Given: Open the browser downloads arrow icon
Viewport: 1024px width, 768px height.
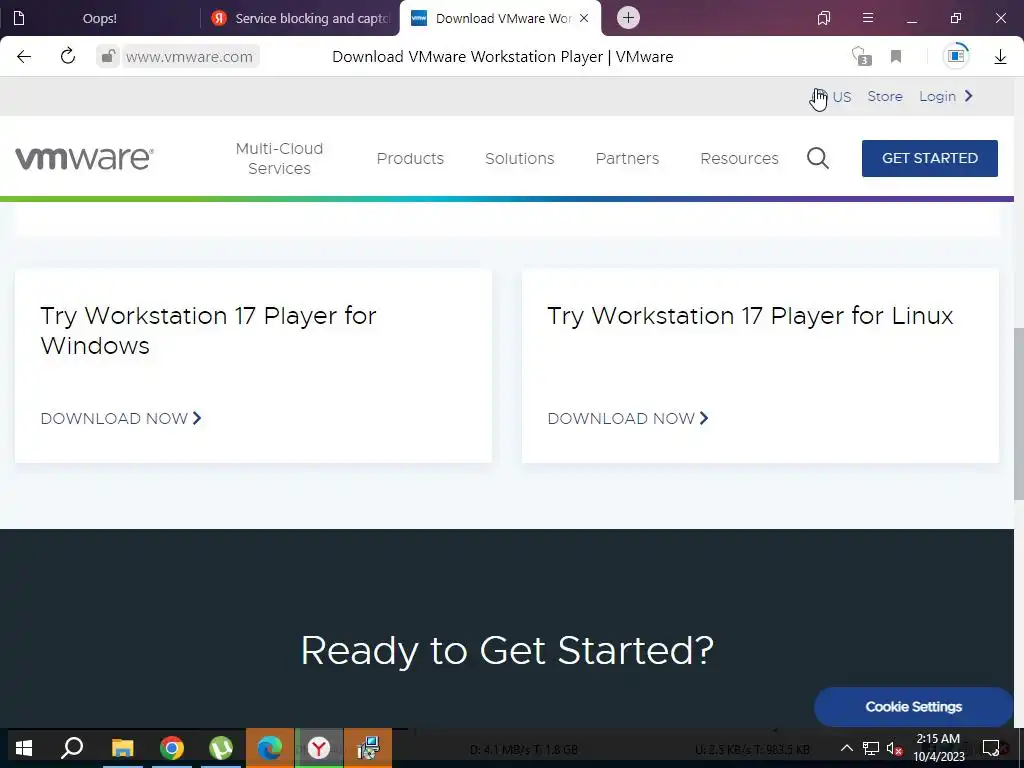Looking at the screenshot, I should point(1000,57).
